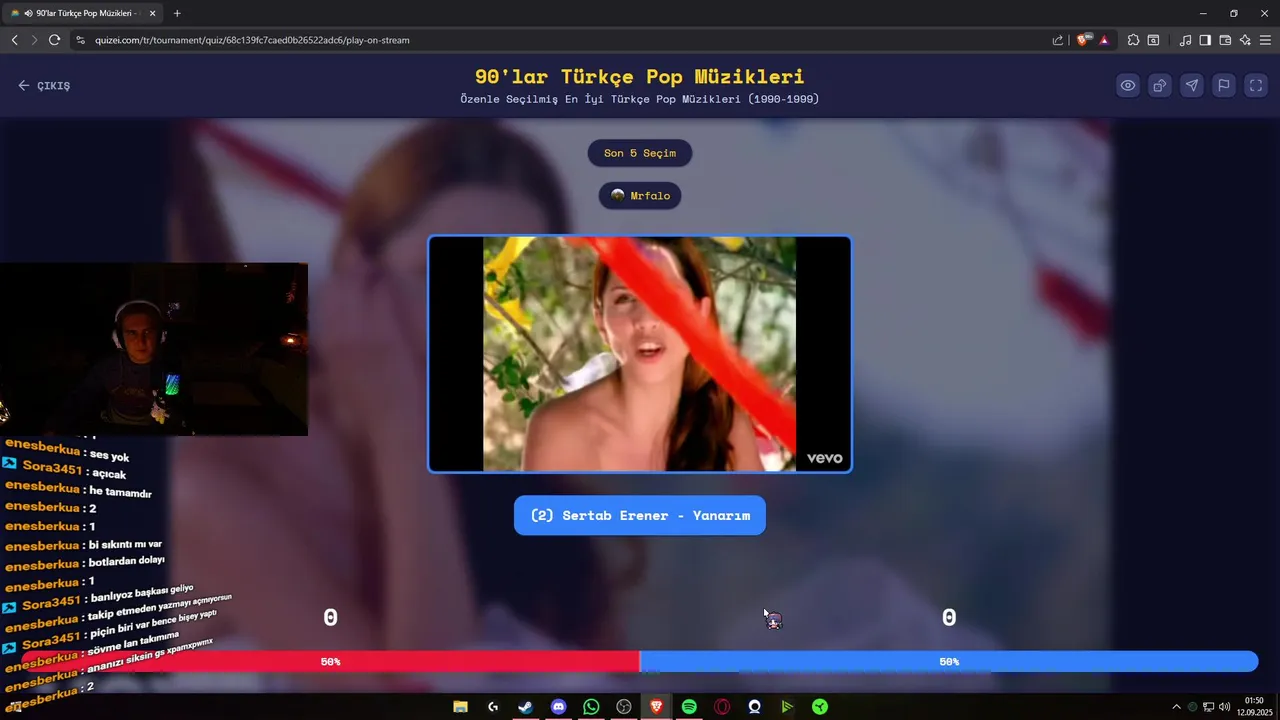Click the red 50% vote bar
Screen dimensions: 1280x720
(330, 661)
